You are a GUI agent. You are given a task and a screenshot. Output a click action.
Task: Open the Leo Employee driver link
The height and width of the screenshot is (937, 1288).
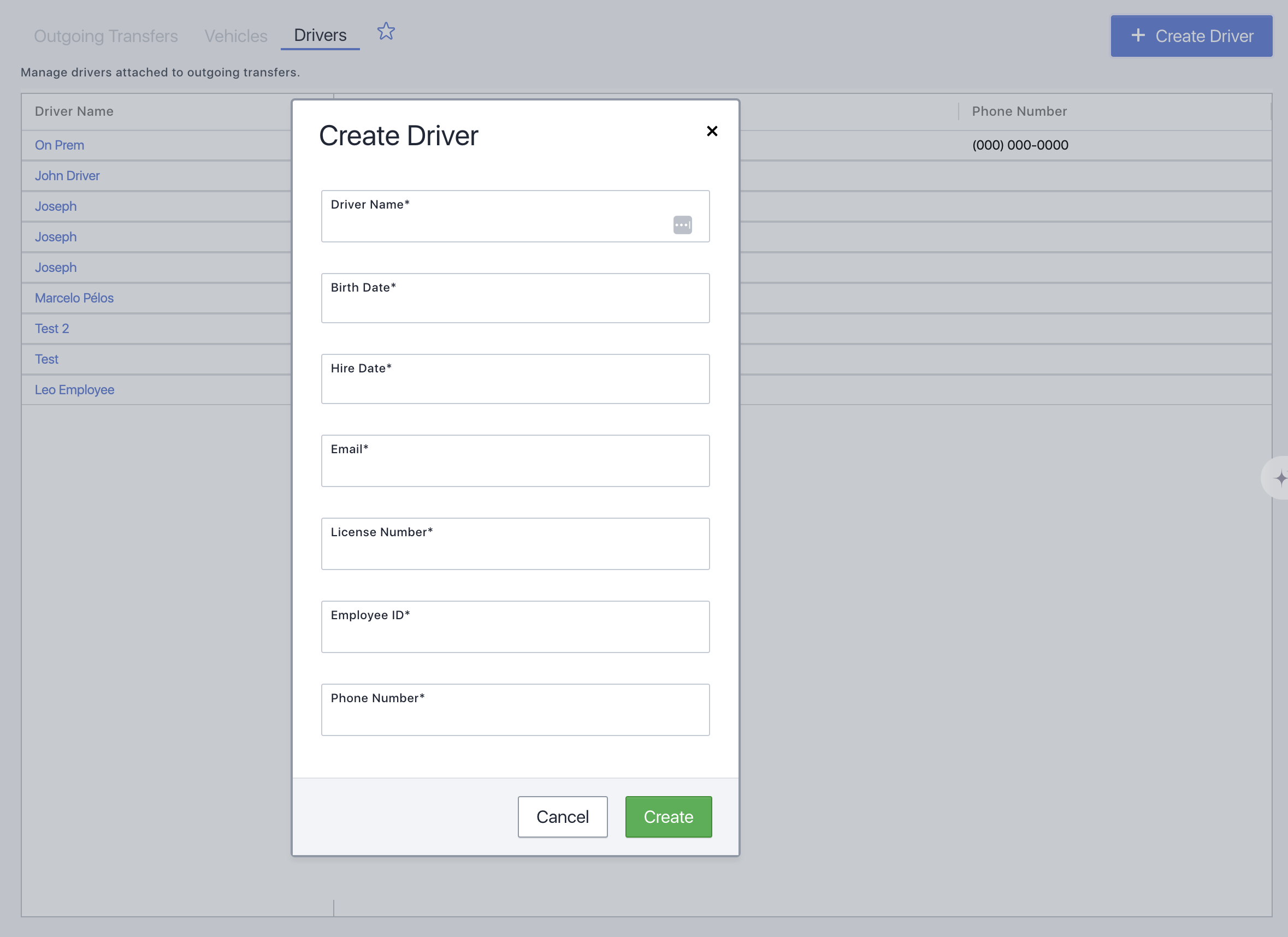(74, 390)
